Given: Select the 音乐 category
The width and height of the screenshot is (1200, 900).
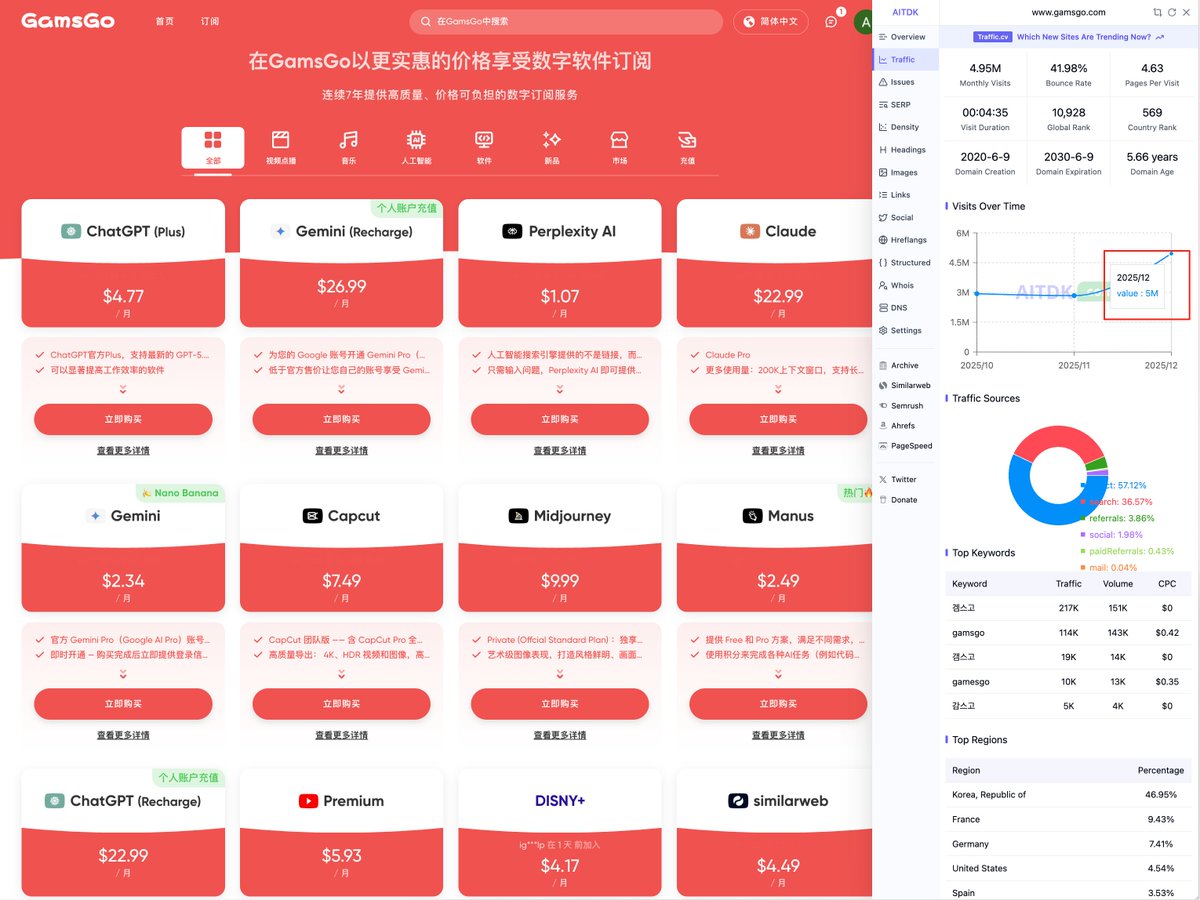Looking at the screenshot, I should [348, 147].
